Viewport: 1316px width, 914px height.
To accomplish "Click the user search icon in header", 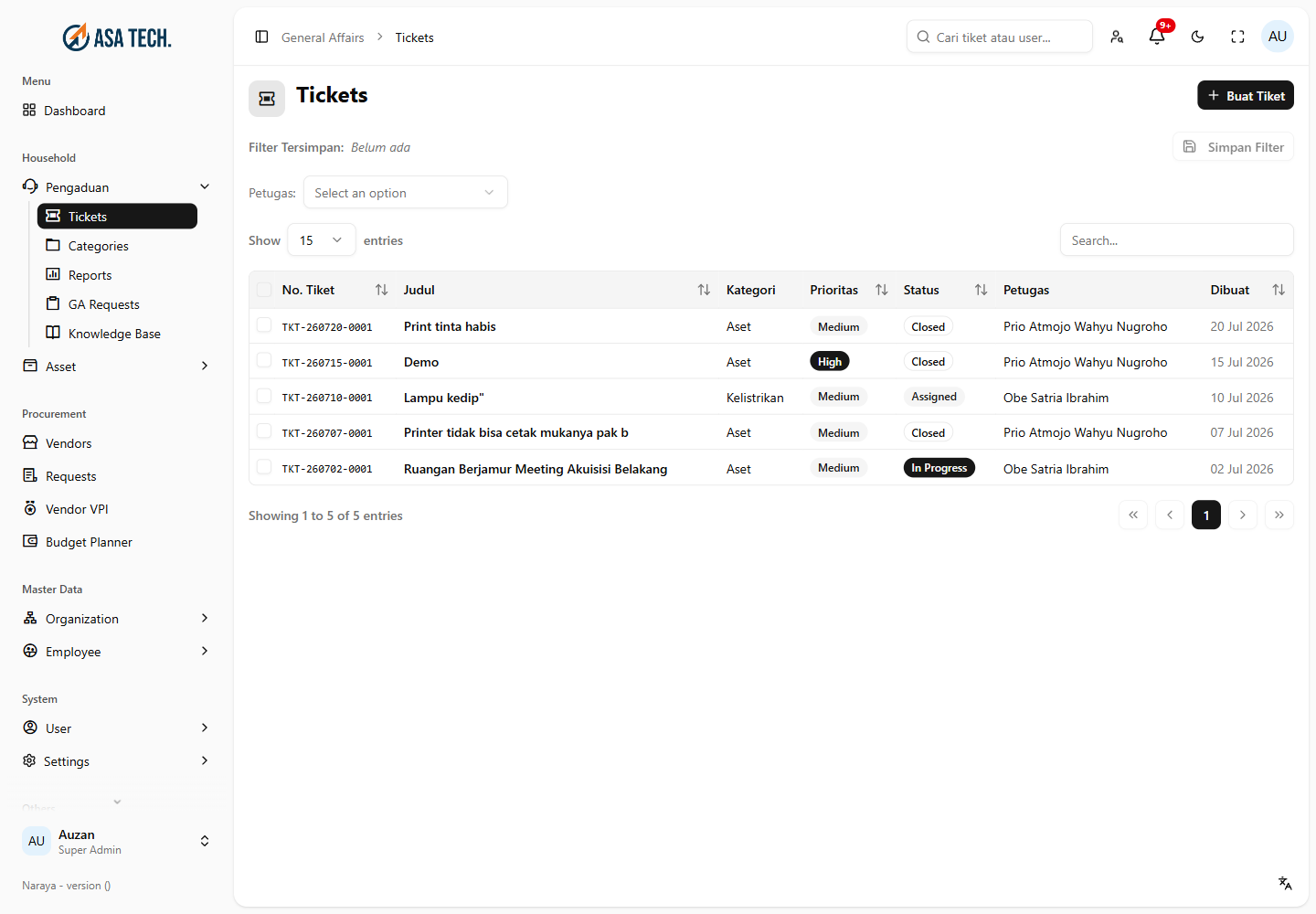I will [x=1117, y=37].
